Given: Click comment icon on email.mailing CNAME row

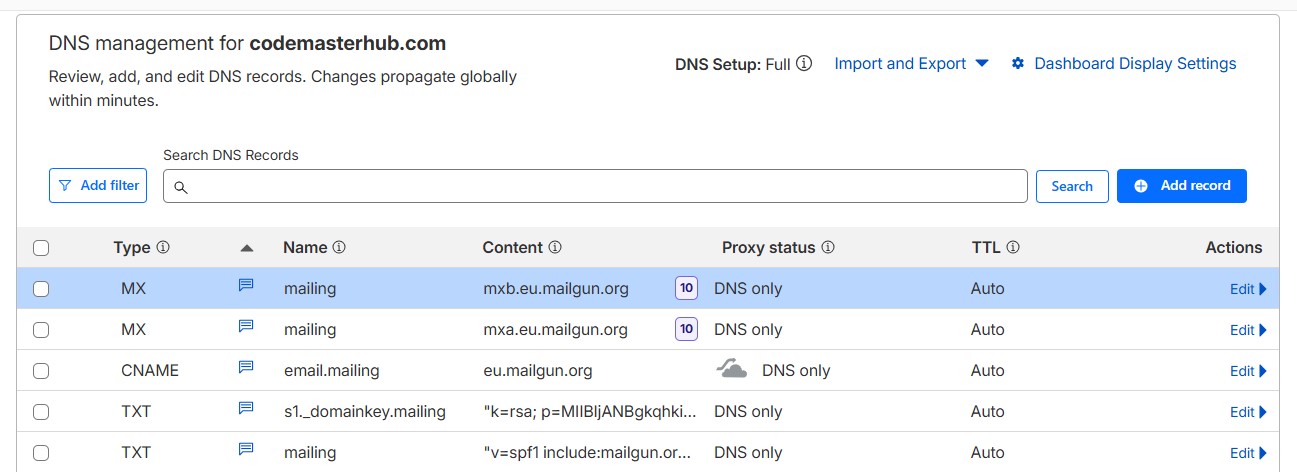Looking at the screenshot, I should pos(245,368).
